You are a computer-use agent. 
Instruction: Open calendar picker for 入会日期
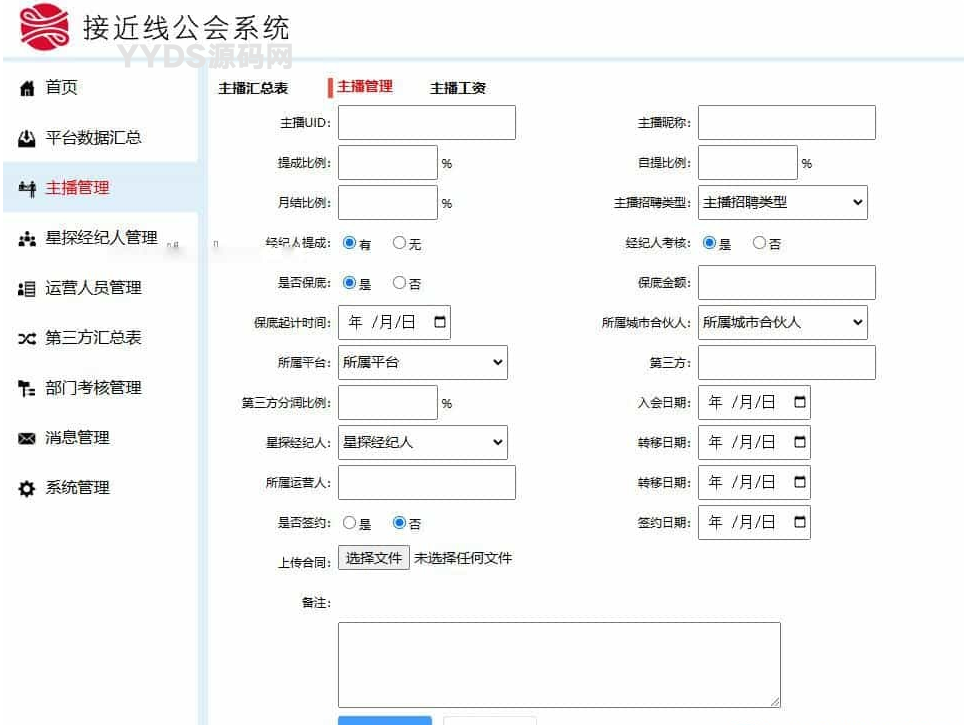(x=799, y=402)
